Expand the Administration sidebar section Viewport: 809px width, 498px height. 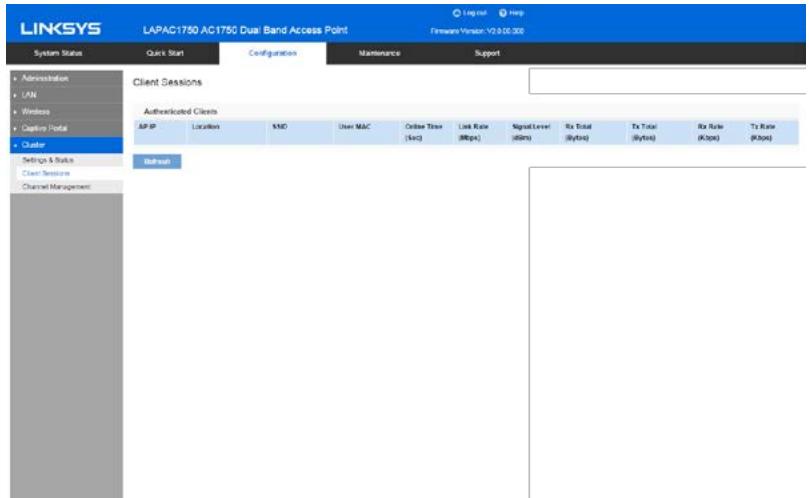[x=67, y=78]
